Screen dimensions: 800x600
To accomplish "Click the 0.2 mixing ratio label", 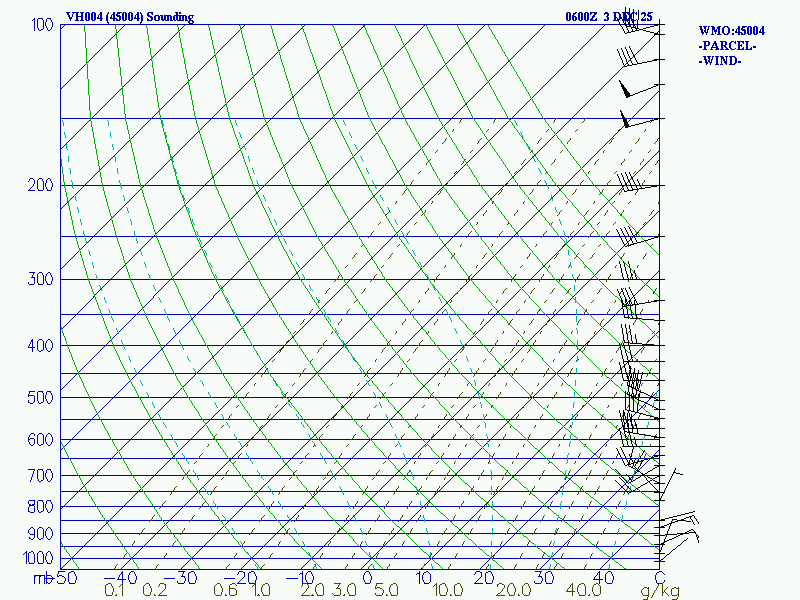I will (155, 591).
